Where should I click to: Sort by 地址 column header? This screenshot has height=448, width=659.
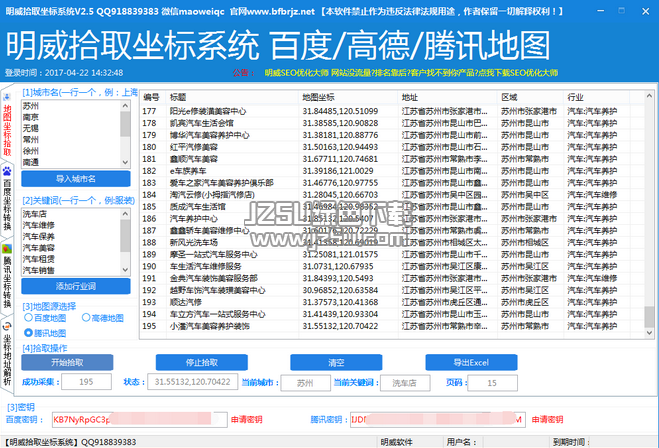pos(448,98)
